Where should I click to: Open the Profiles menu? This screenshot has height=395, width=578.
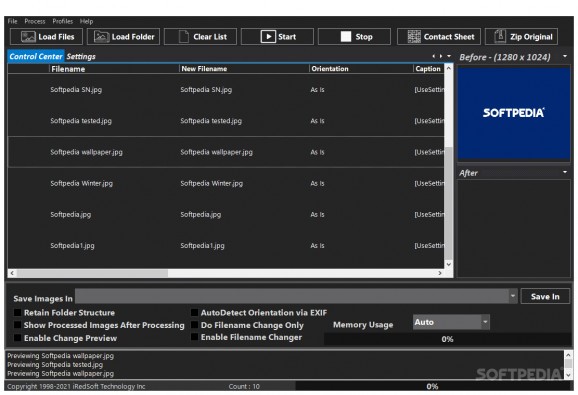[x=62, y=21]
